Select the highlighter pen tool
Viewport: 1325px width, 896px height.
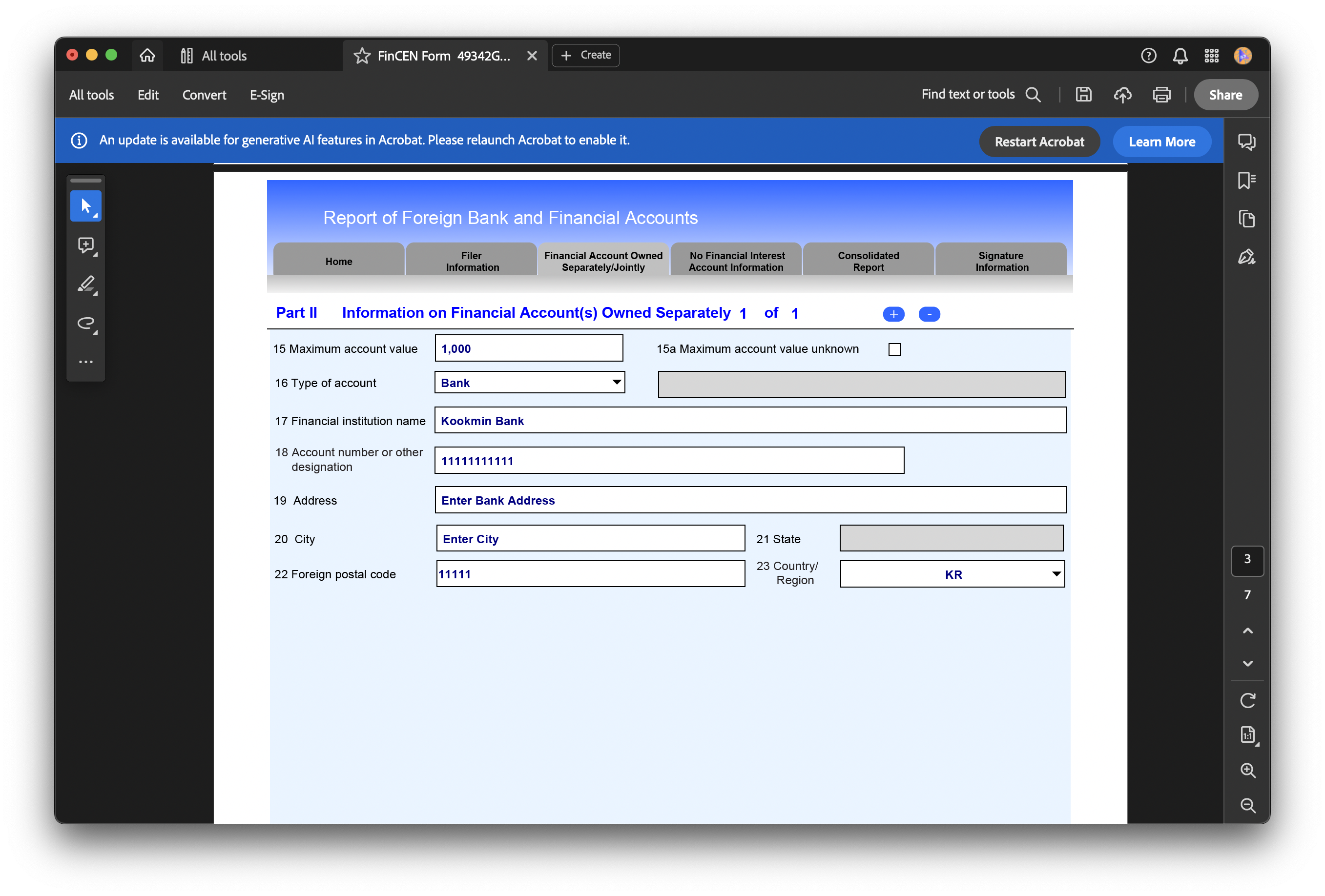point(85,284)
